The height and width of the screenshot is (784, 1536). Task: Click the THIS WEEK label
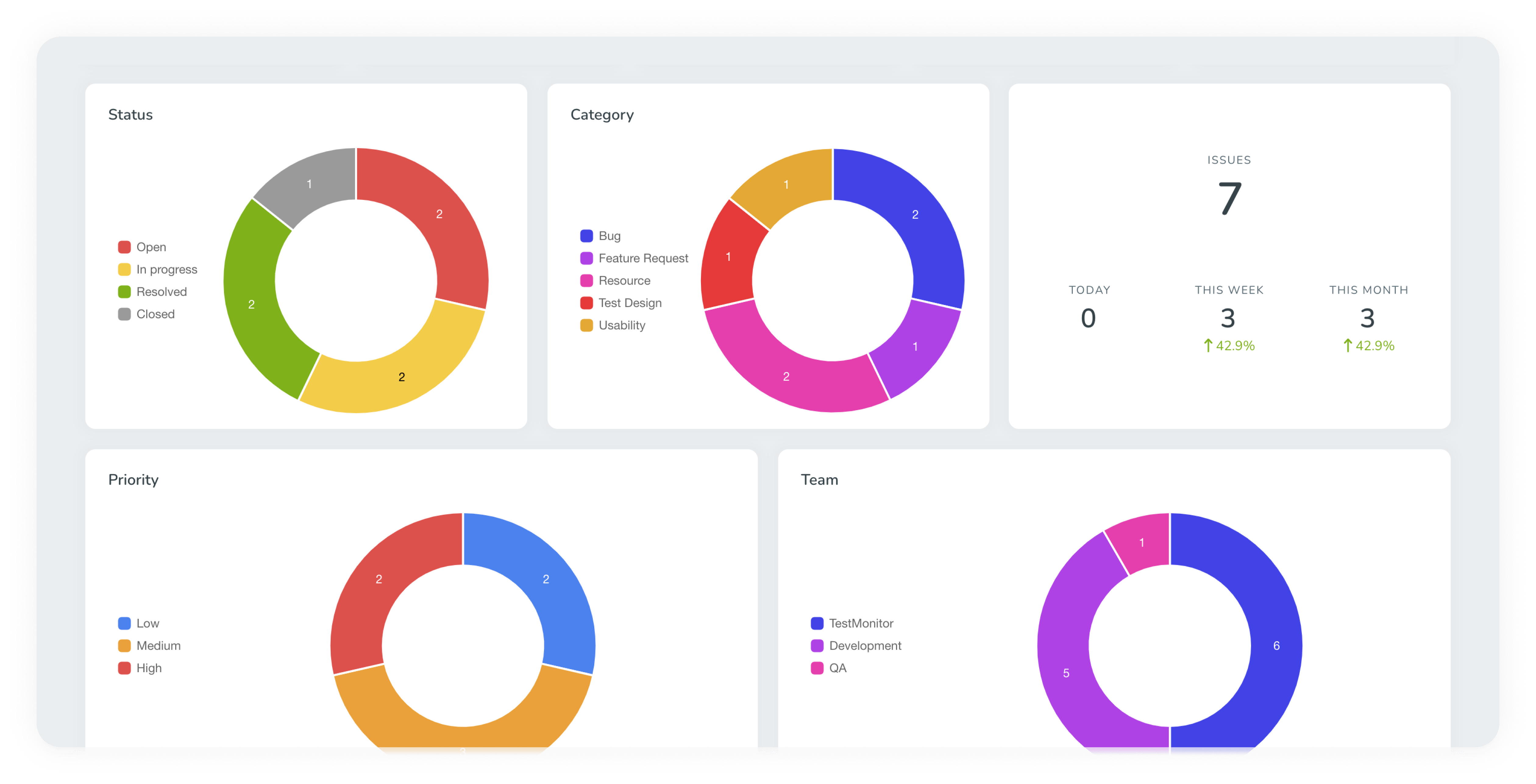1229,290
